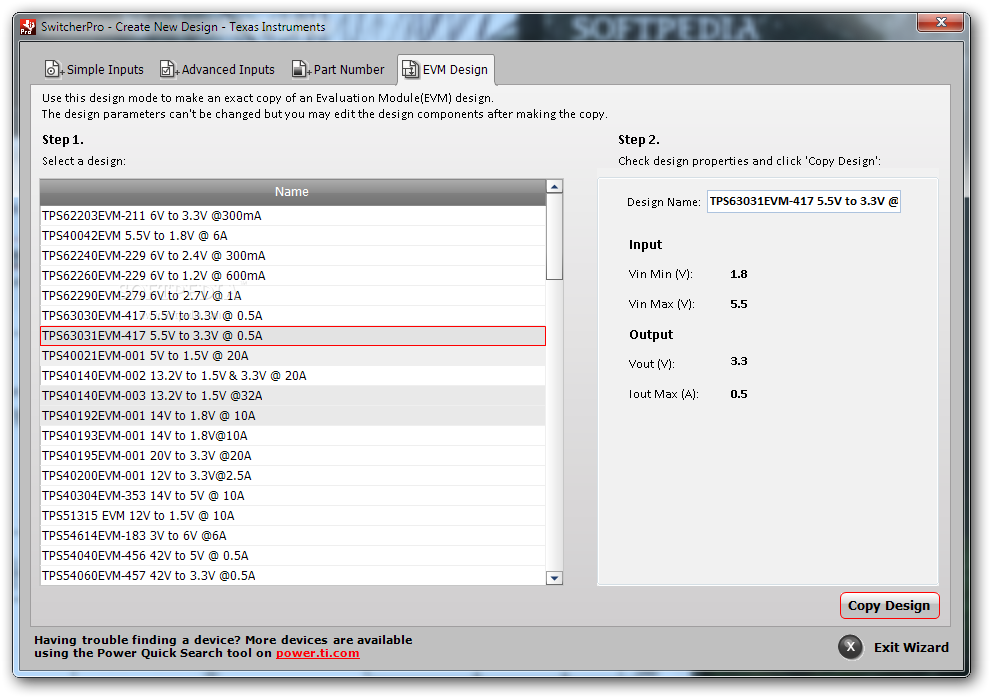Click the Exit Wizard label
Screen dimensions: 991x698
[x=911, y=647]
